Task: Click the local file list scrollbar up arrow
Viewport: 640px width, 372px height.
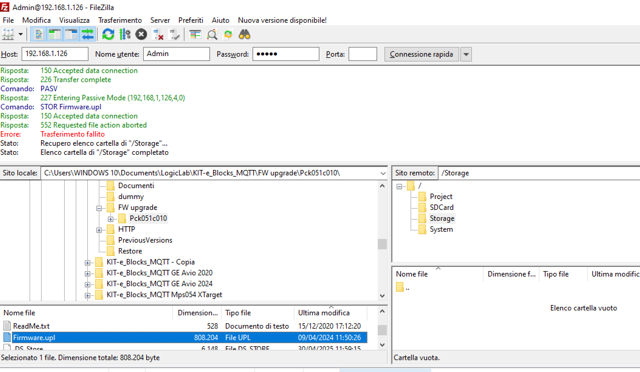Action: pos(382,312)
